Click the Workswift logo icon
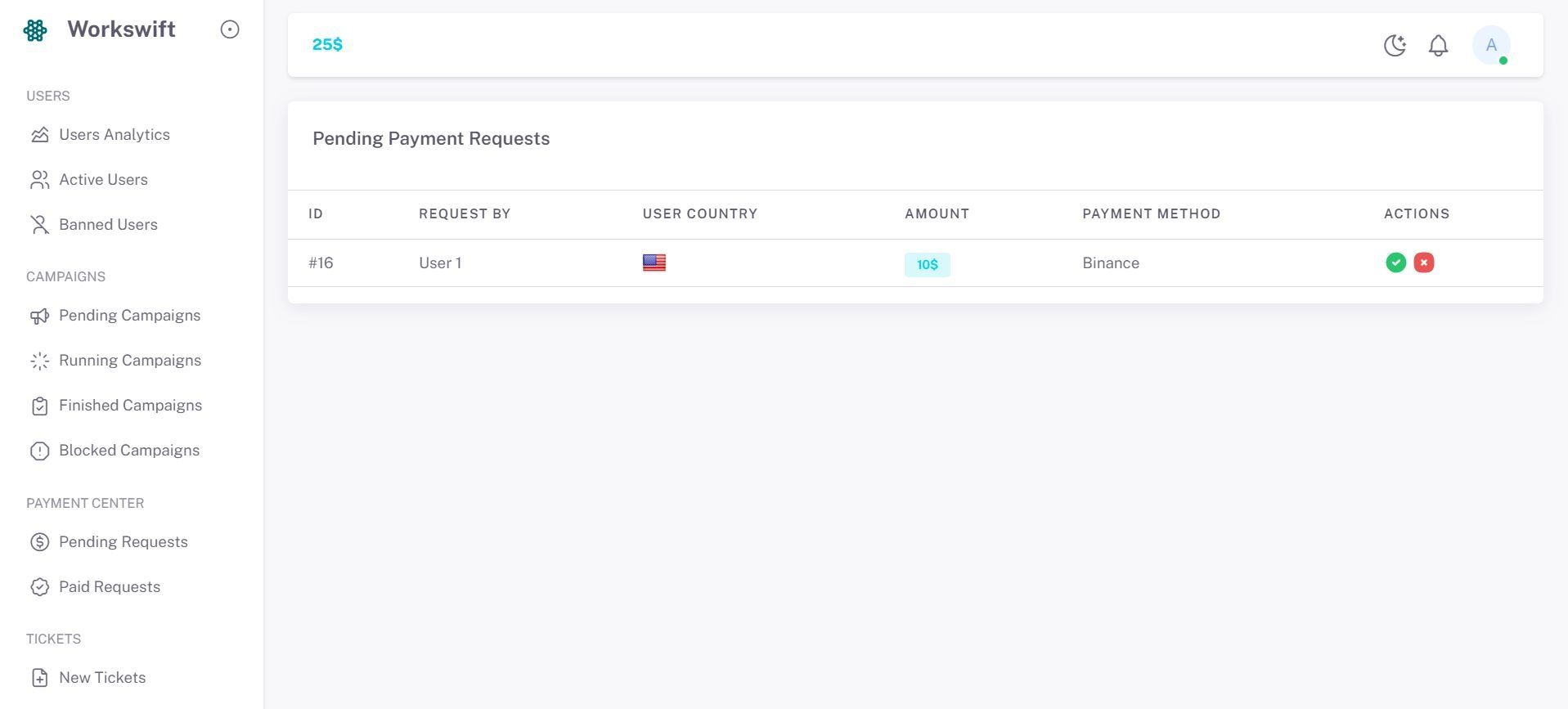Screen dimensions: 1568x709 (35, 30)
